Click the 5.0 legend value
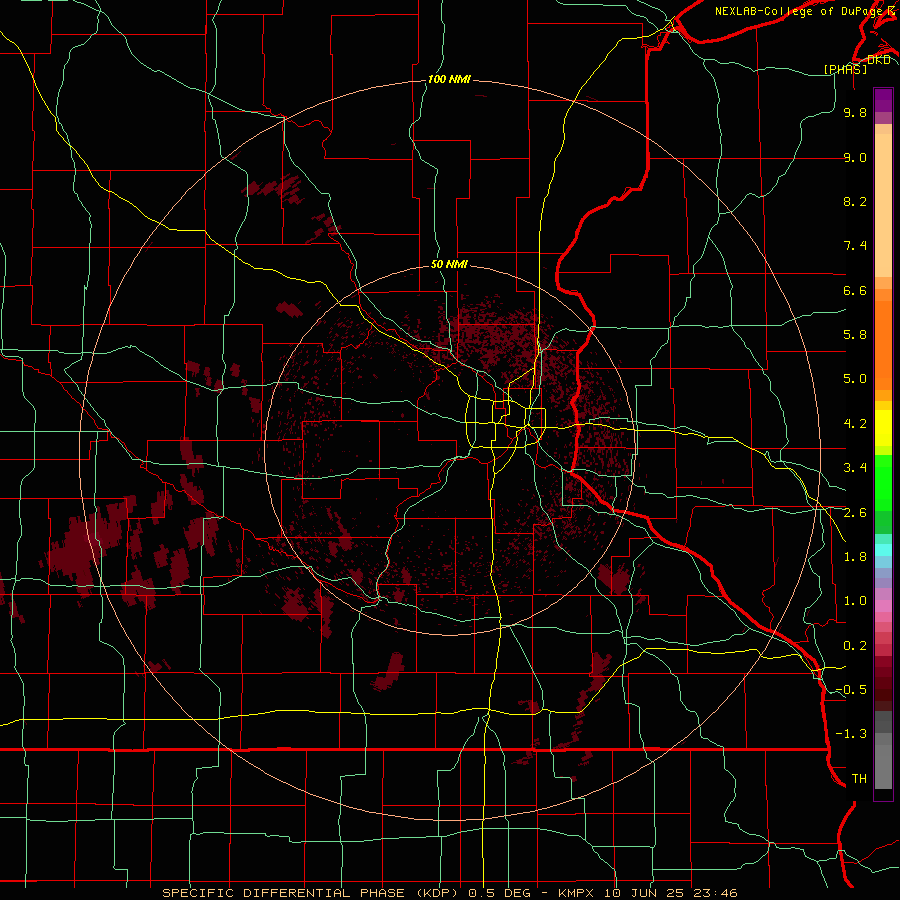Image resolution: width=900 pixels, height=900 pixels. tap(855, 379)
